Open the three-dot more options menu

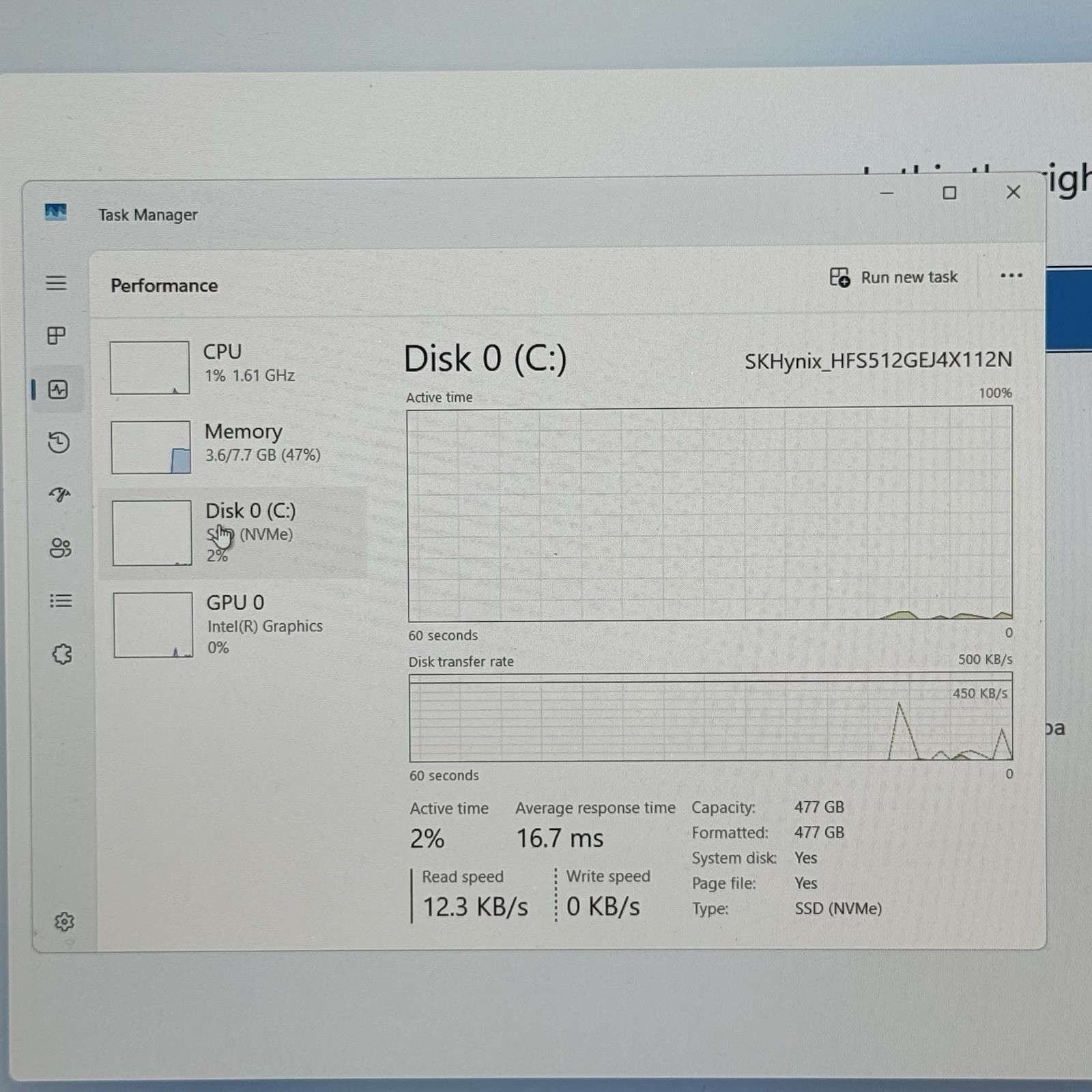pyautogui.click(x=1011, y=276)
